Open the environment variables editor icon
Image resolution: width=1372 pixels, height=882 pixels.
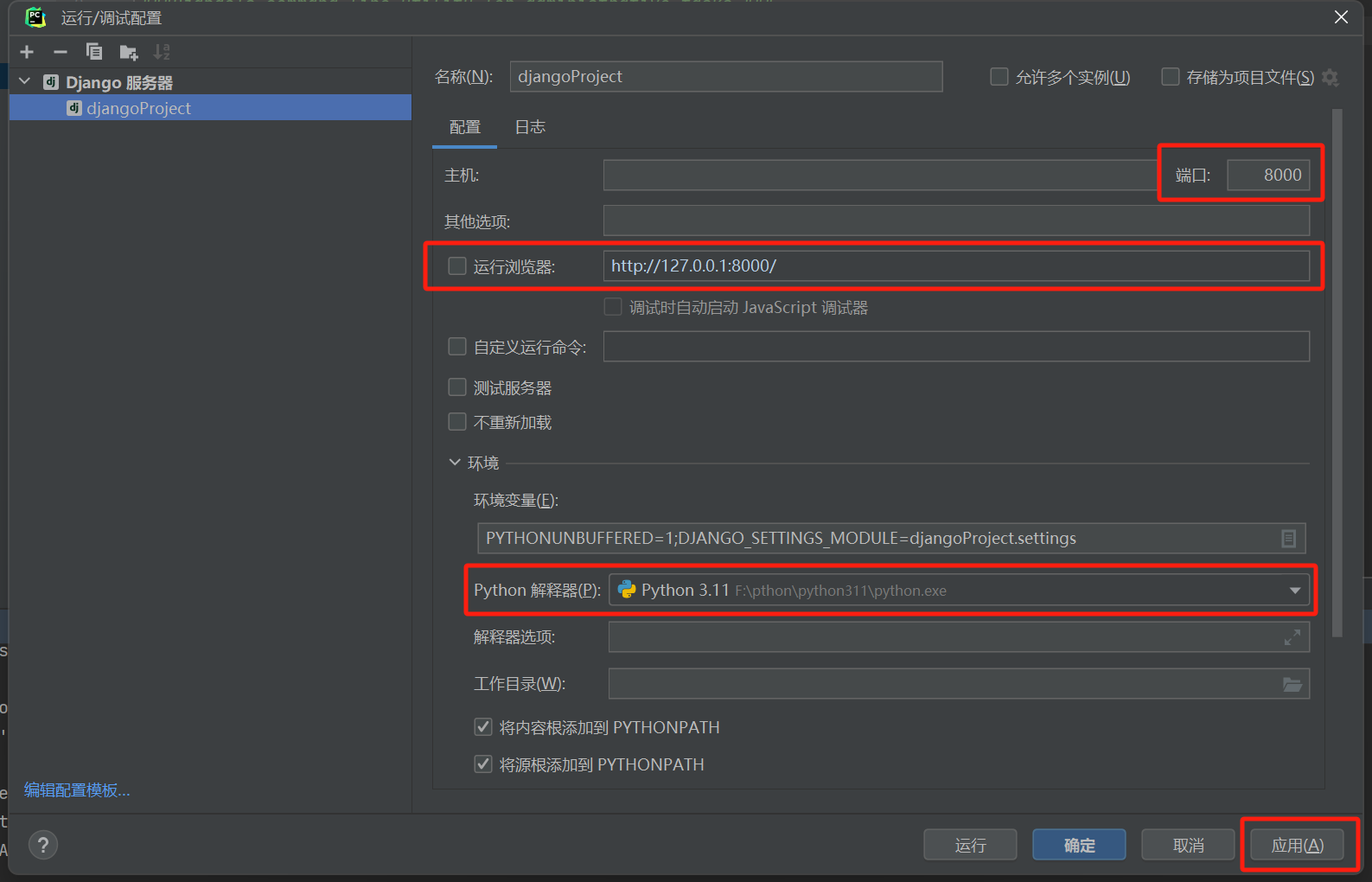1288,539
